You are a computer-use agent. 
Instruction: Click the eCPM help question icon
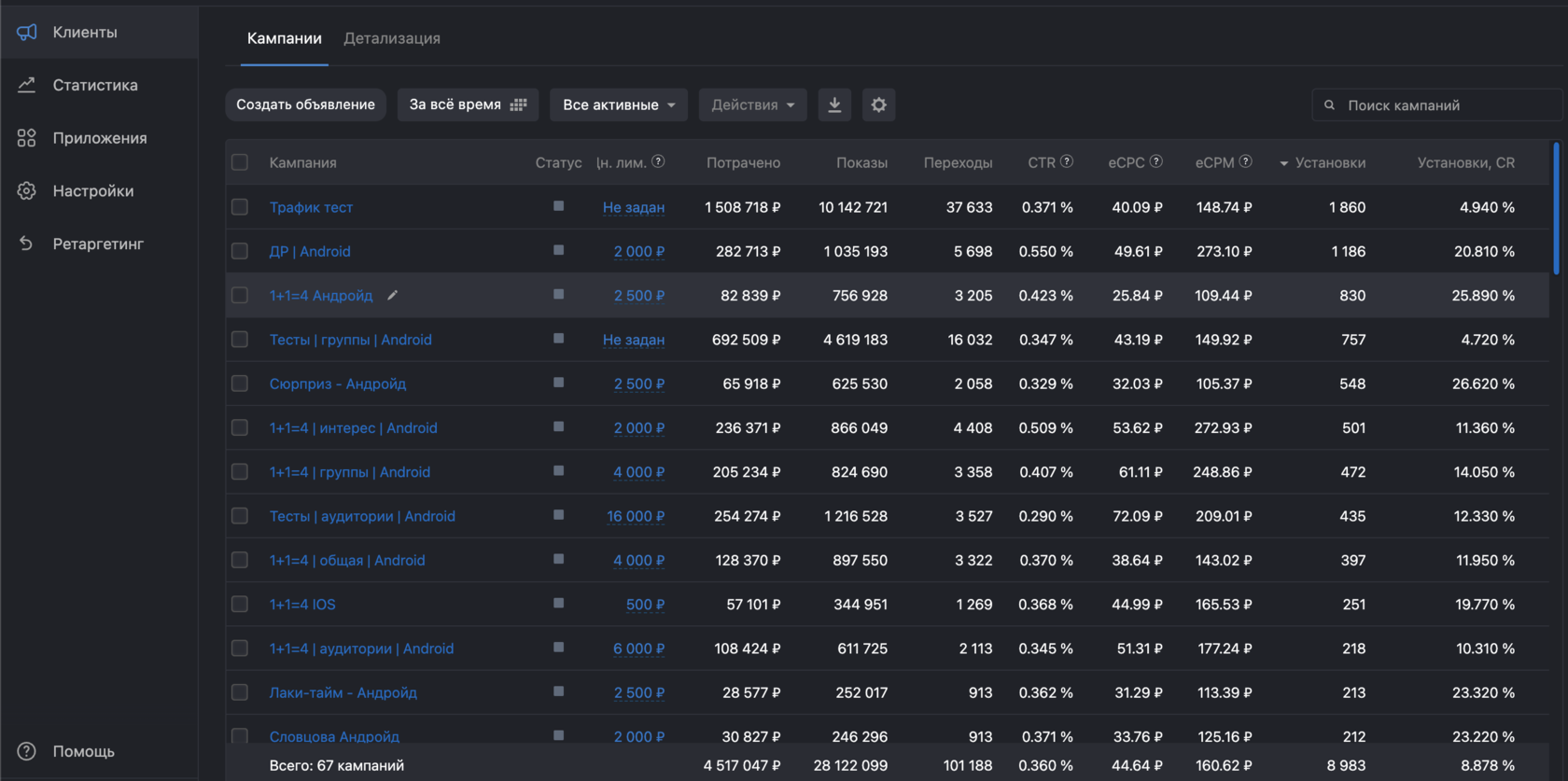click(x=1245, y=161)
